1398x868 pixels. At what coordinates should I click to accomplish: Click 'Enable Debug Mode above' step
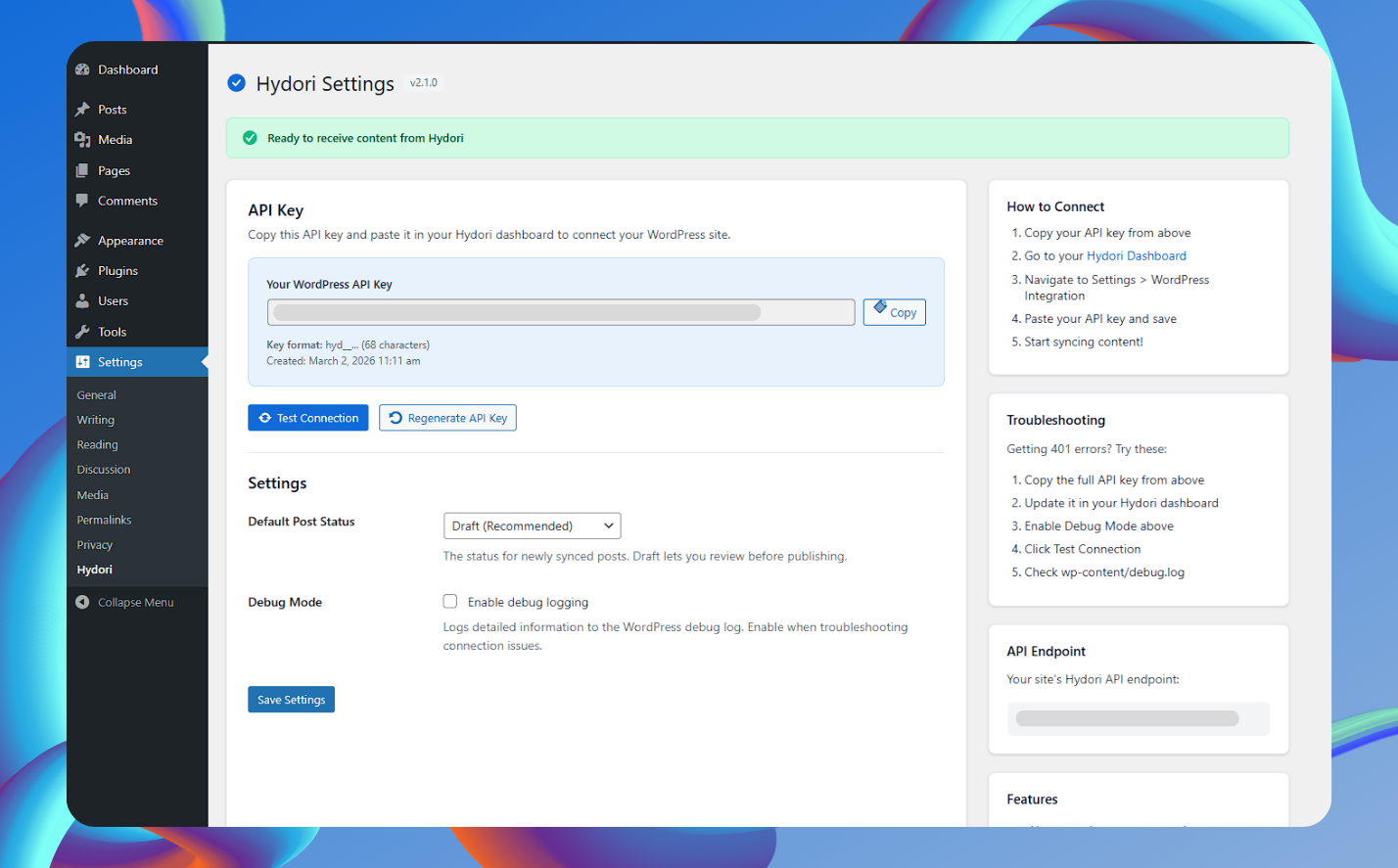1099,526
